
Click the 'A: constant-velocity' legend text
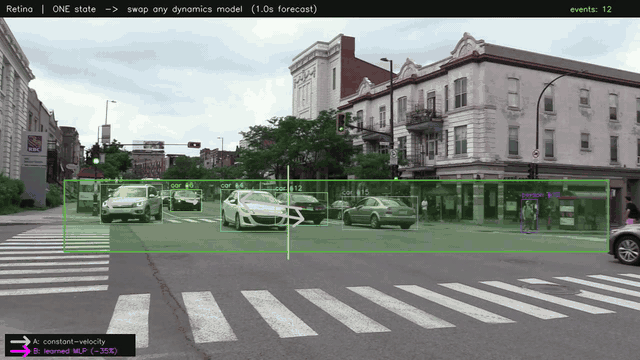(x=69, y=342)
